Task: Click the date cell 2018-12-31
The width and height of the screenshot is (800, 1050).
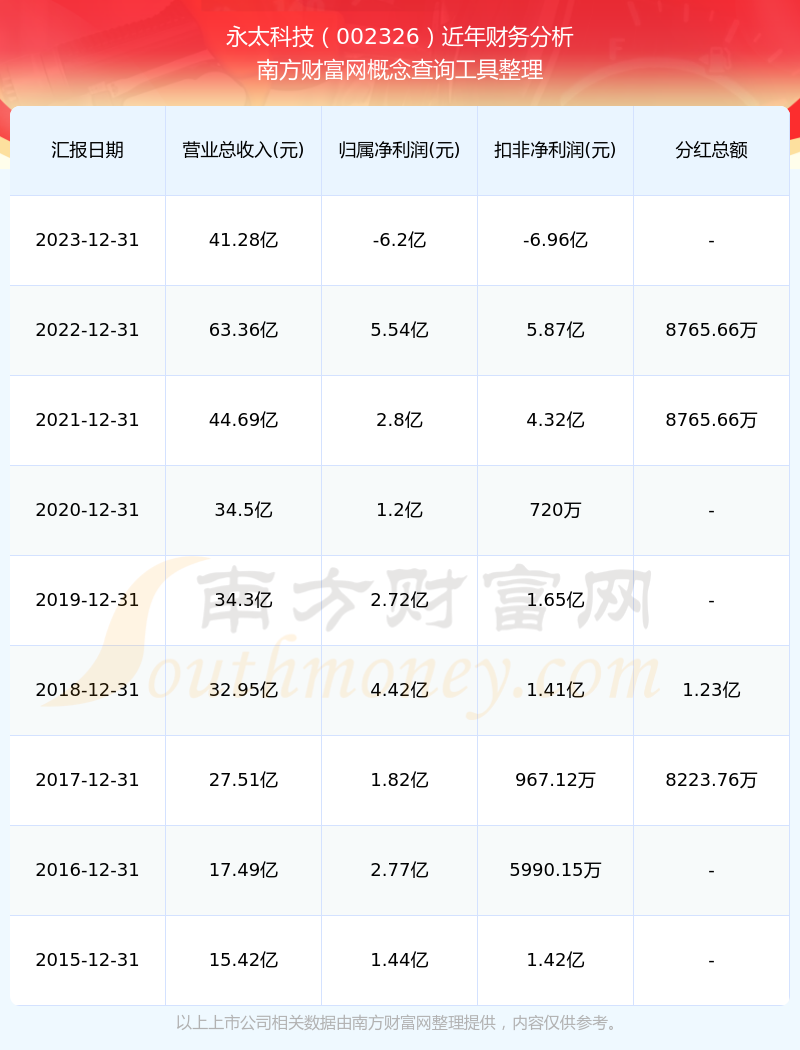Action: pos(88,690)
